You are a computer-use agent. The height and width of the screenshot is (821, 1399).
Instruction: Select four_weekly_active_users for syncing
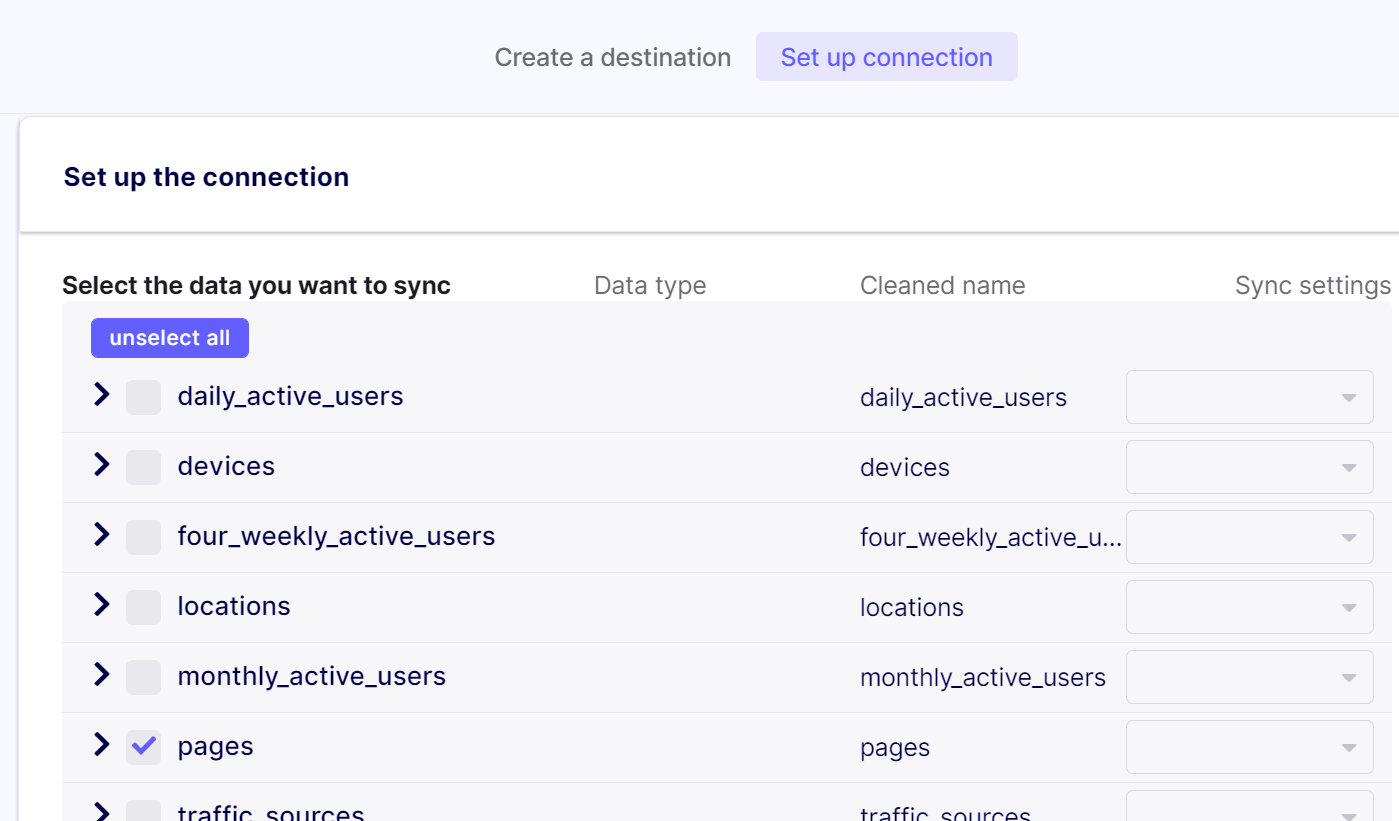click(x=143, y=537)
